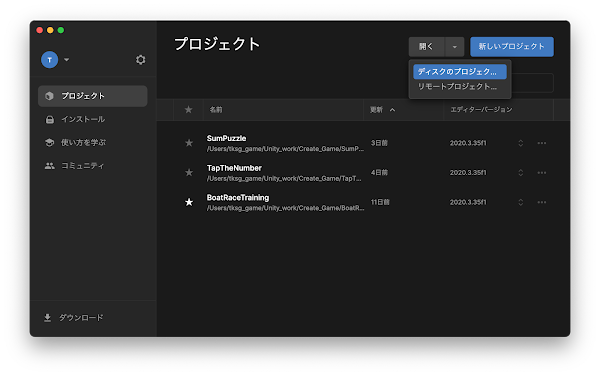This screenshot has width=600, height=376.
Task: Click the 新しいプロジェクト button
Action: point(512,47)
